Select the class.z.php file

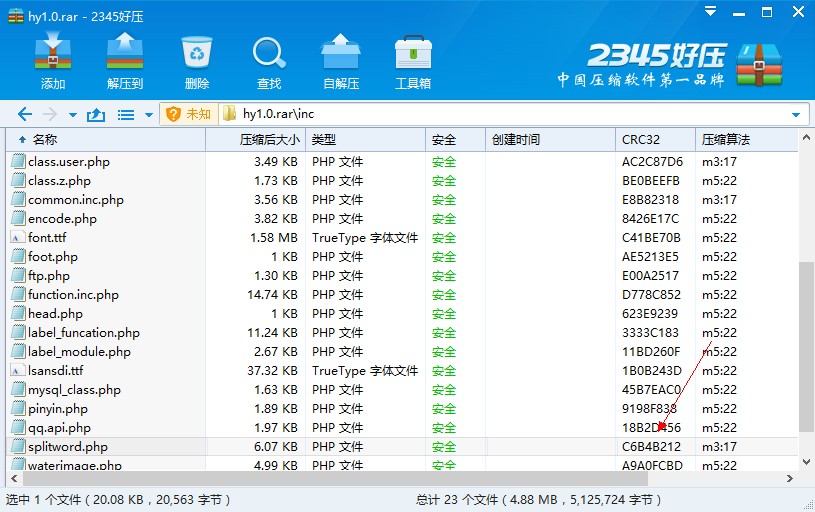click(59, 181)
